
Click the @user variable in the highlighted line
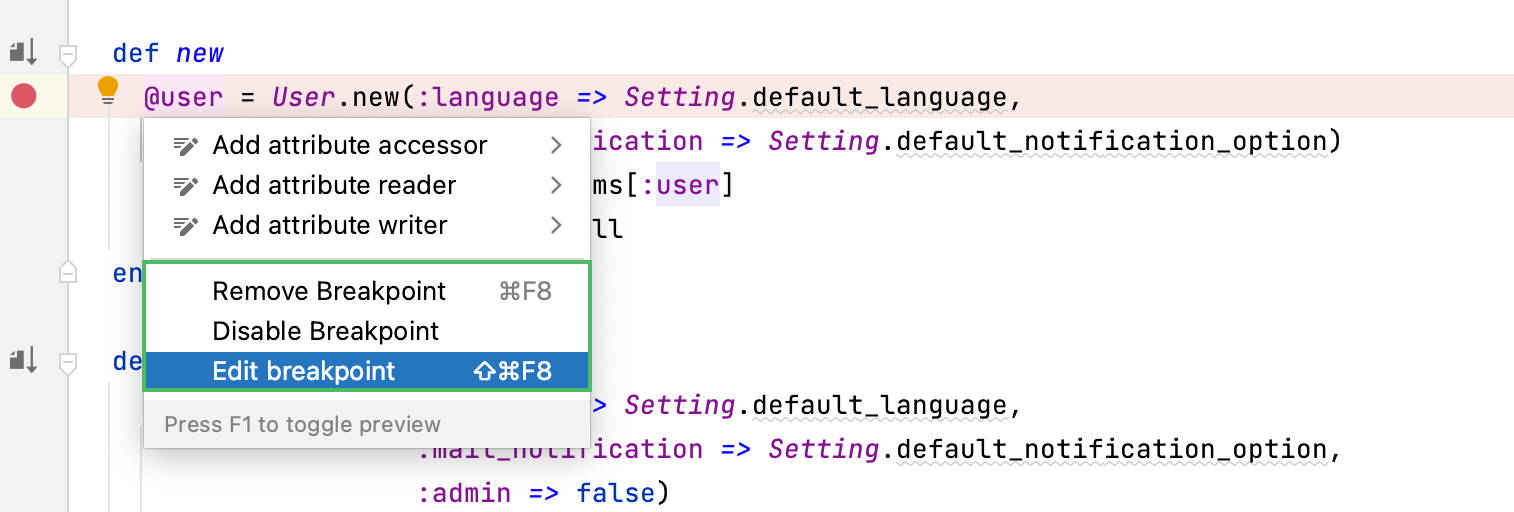click(183, 97)
